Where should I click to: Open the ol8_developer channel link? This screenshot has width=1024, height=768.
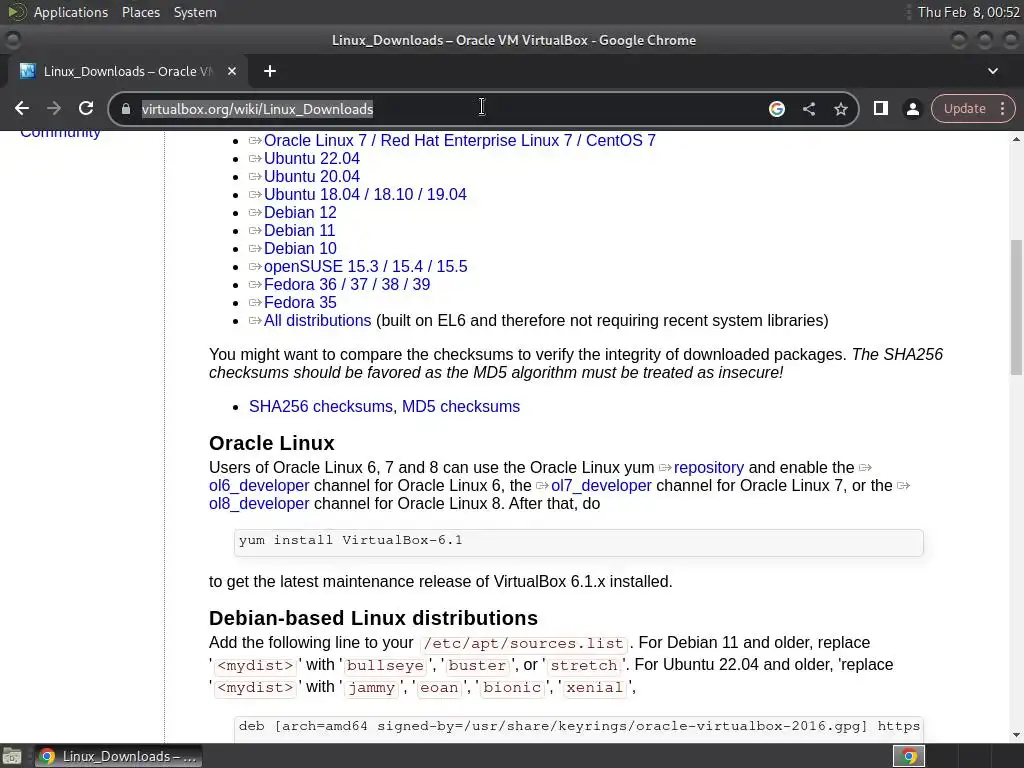point(259,504)
